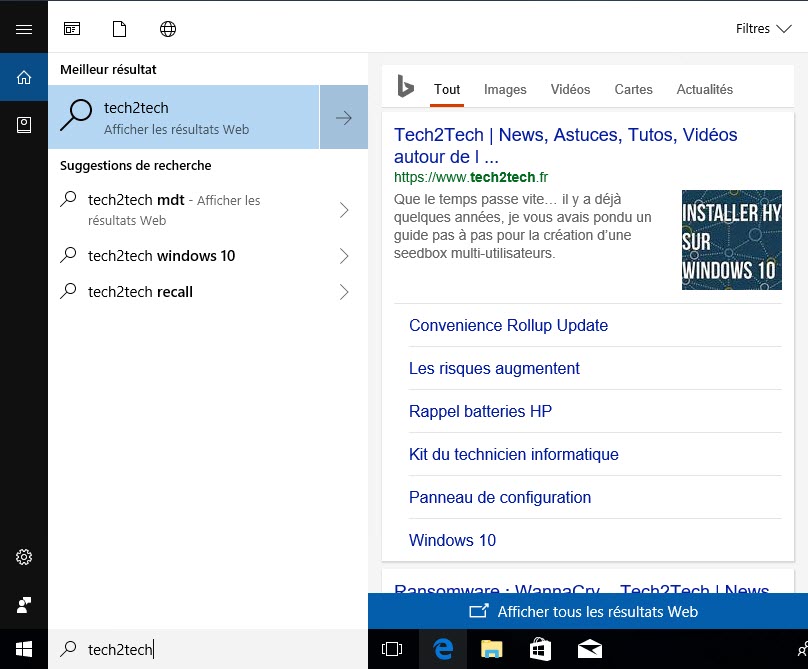808x669 pixels.
Task: Select tech2tech windows 10 search suggestion
Action: coord(208,256)
